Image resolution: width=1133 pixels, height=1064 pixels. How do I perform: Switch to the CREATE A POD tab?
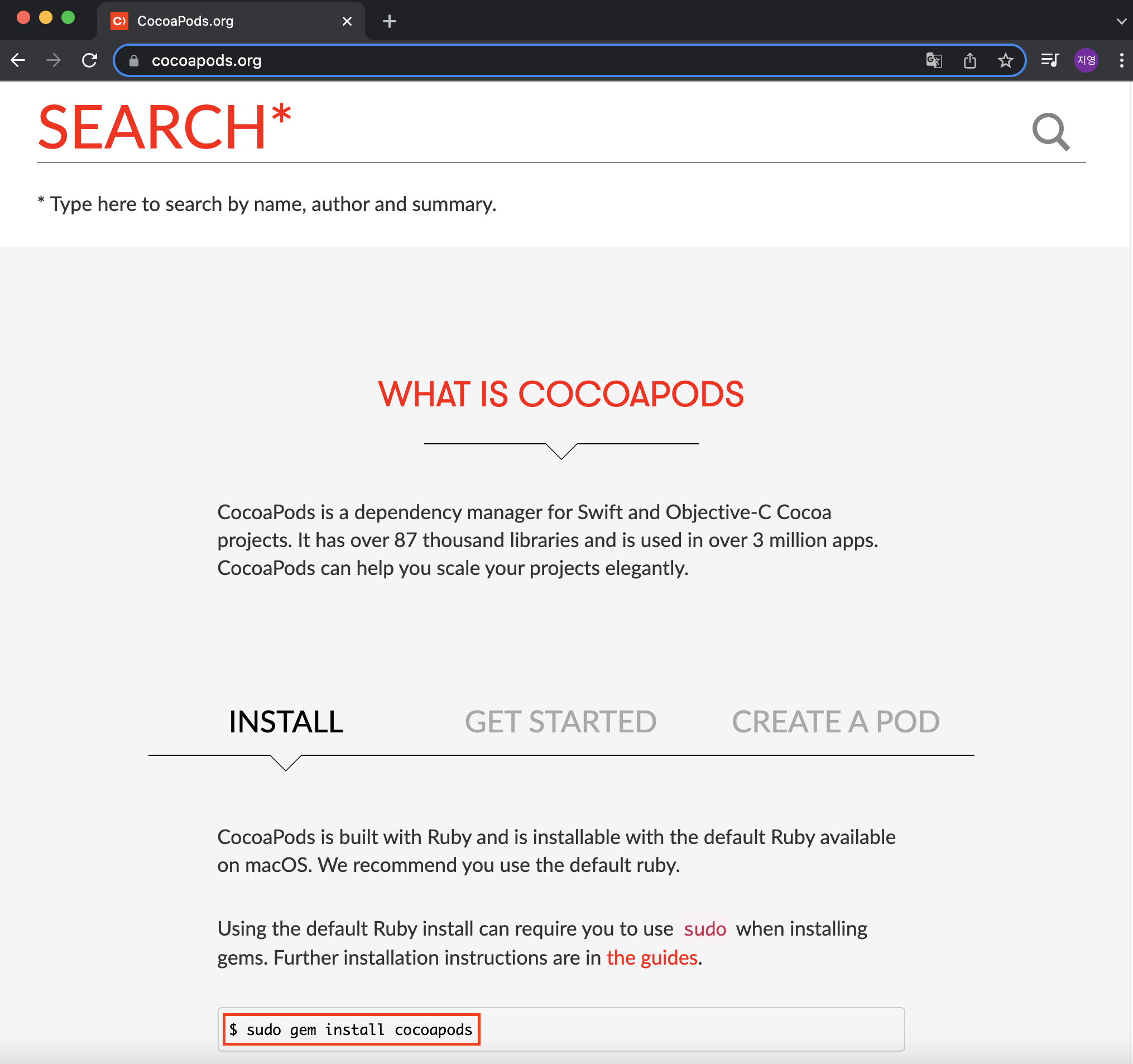pos(835,721)
